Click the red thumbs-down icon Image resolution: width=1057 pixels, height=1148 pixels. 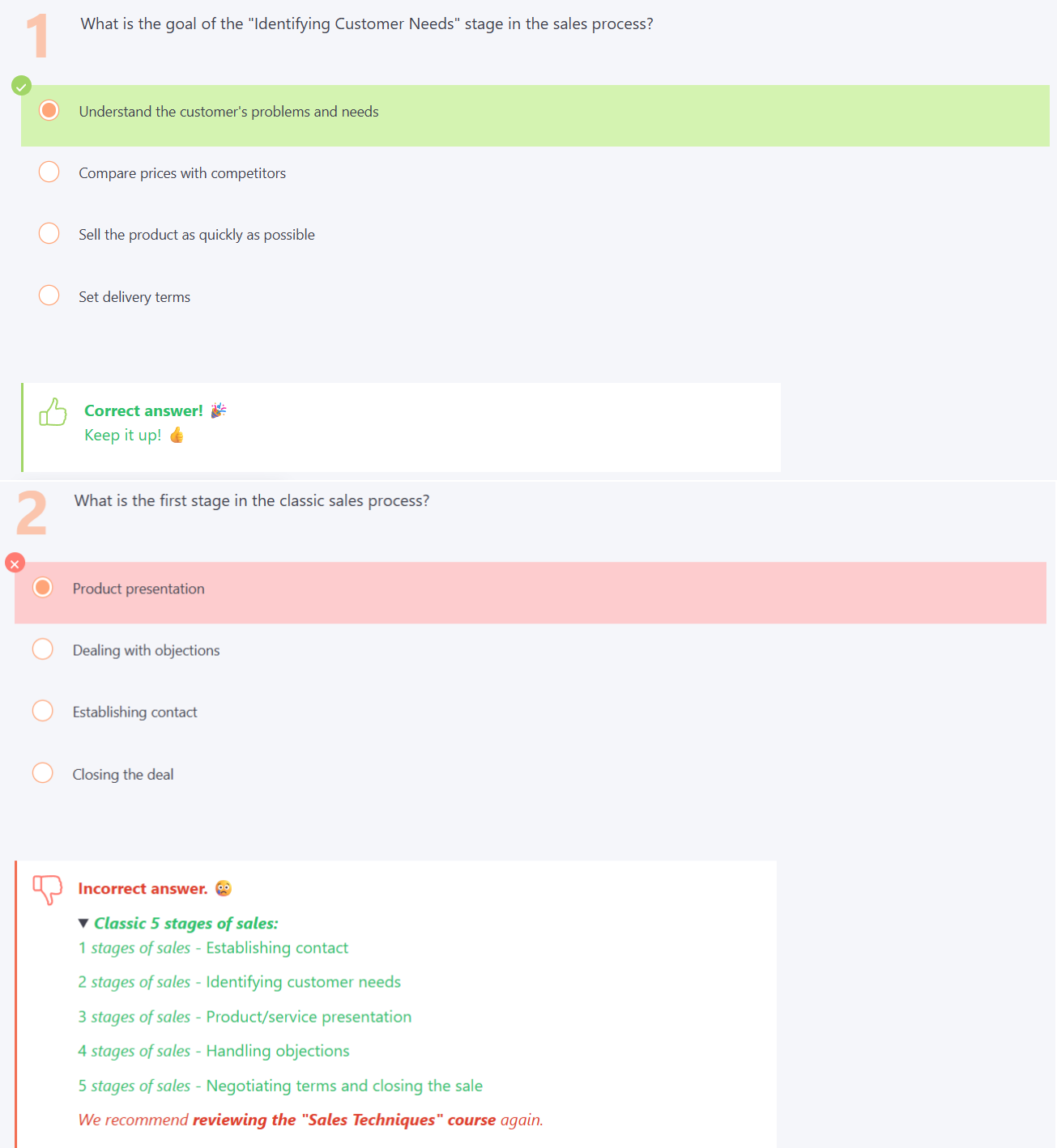tap(48, 889)
